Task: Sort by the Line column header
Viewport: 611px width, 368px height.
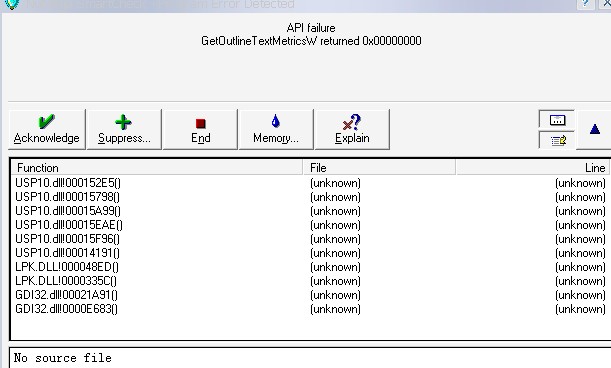Action: click(x=533, y=168)
